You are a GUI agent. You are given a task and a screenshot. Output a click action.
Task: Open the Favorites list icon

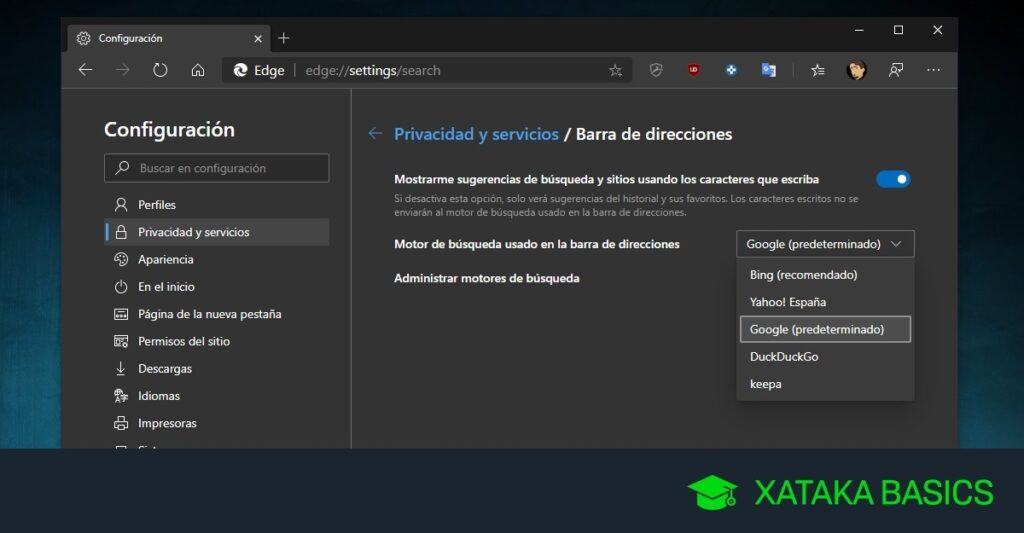818,70
